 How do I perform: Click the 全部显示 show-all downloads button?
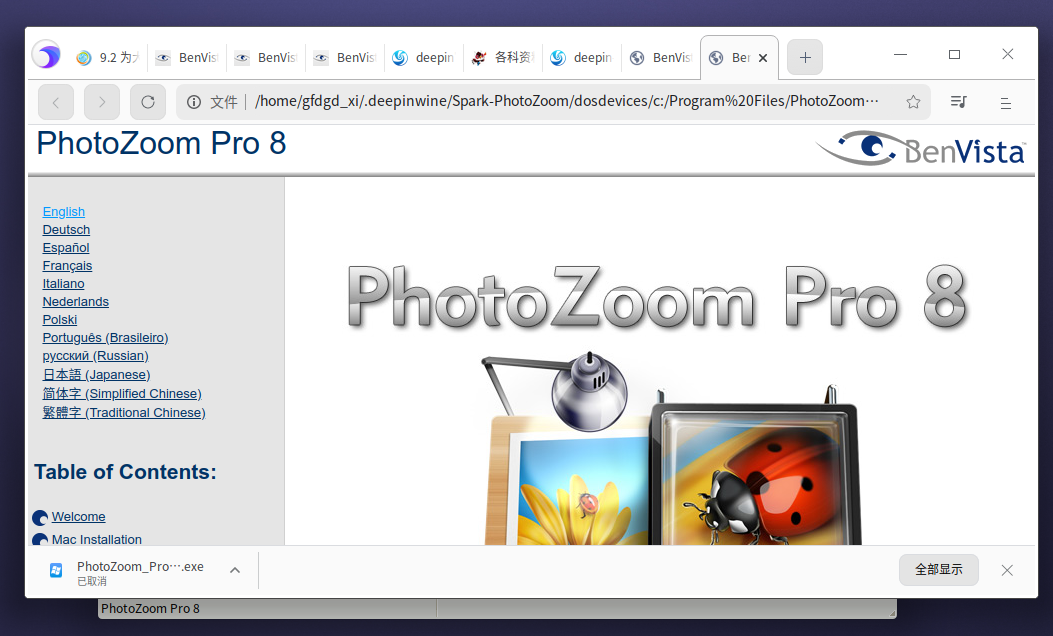tap(938, 570)
